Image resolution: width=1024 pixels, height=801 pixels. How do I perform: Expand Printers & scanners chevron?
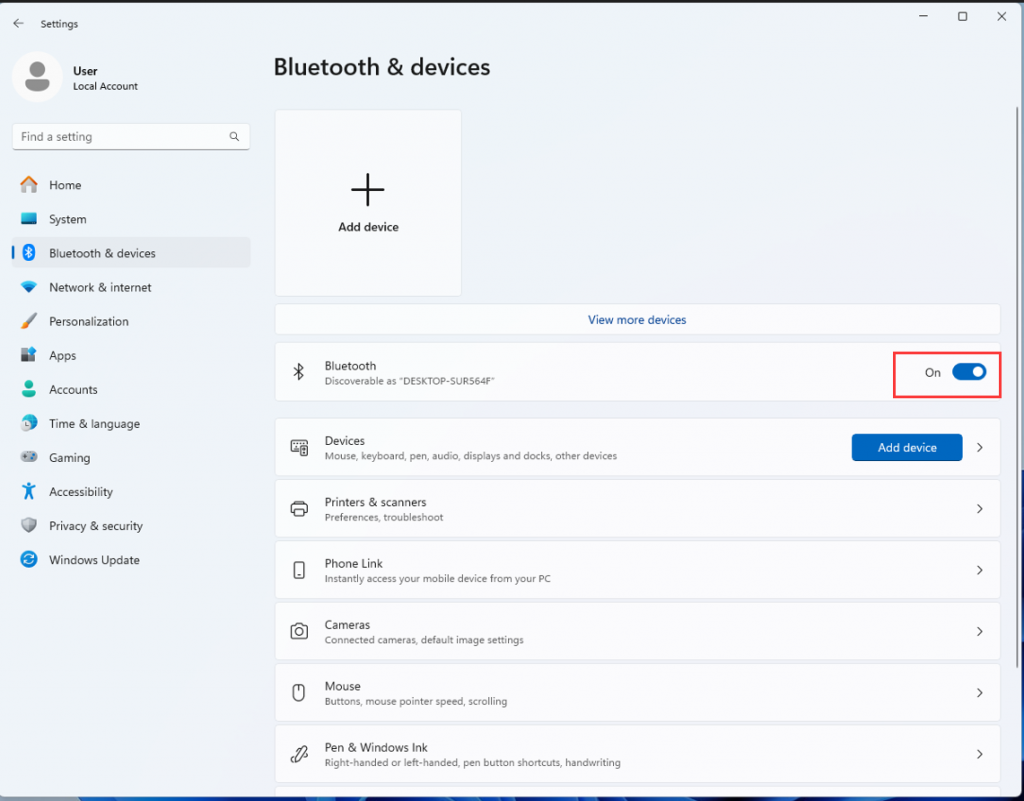[x=980, y=509]
